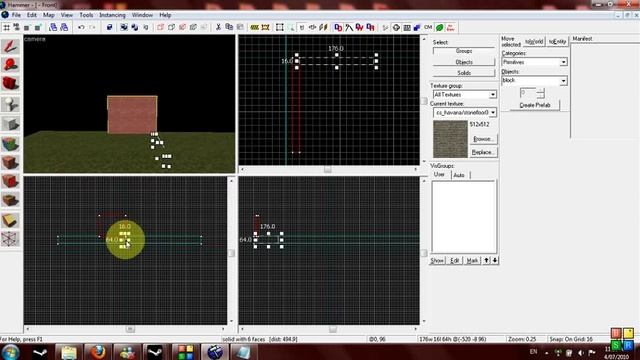This screenshot has height=360, width=640.
Task: Click the green Run Map icon
Action: 439,27
